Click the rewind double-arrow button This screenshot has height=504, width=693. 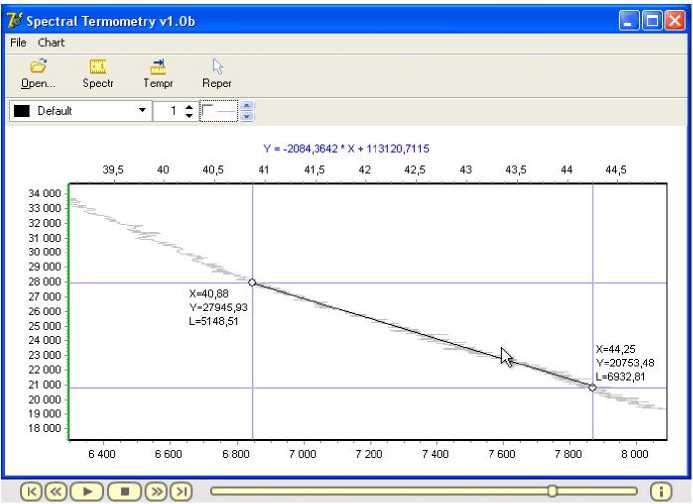coord(56,491)
